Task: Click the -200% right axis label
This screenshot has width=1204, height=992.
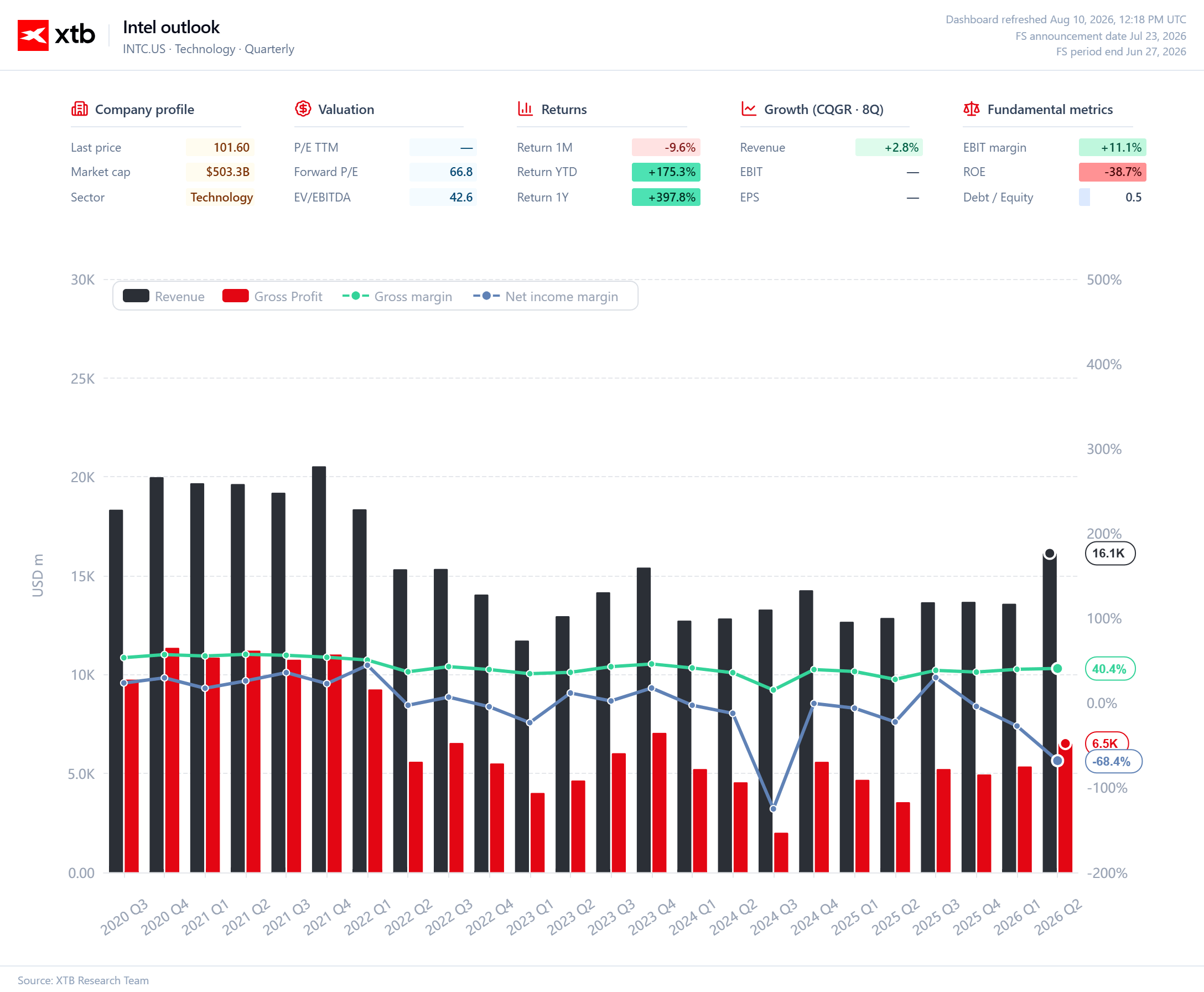Action: pos(1107,872)
